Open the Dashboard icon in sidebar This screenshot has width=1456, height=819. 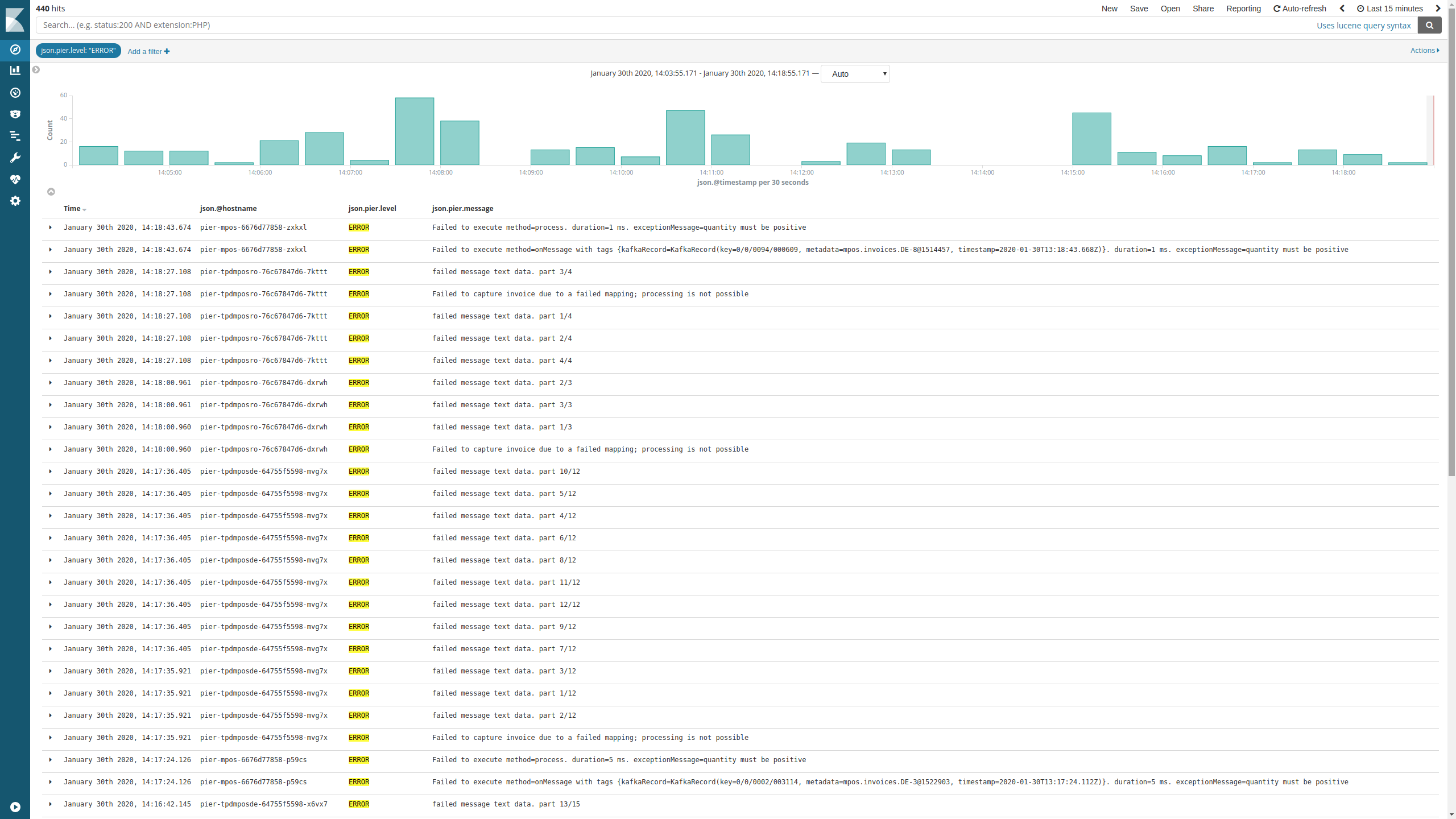click(x=15, y=93)
